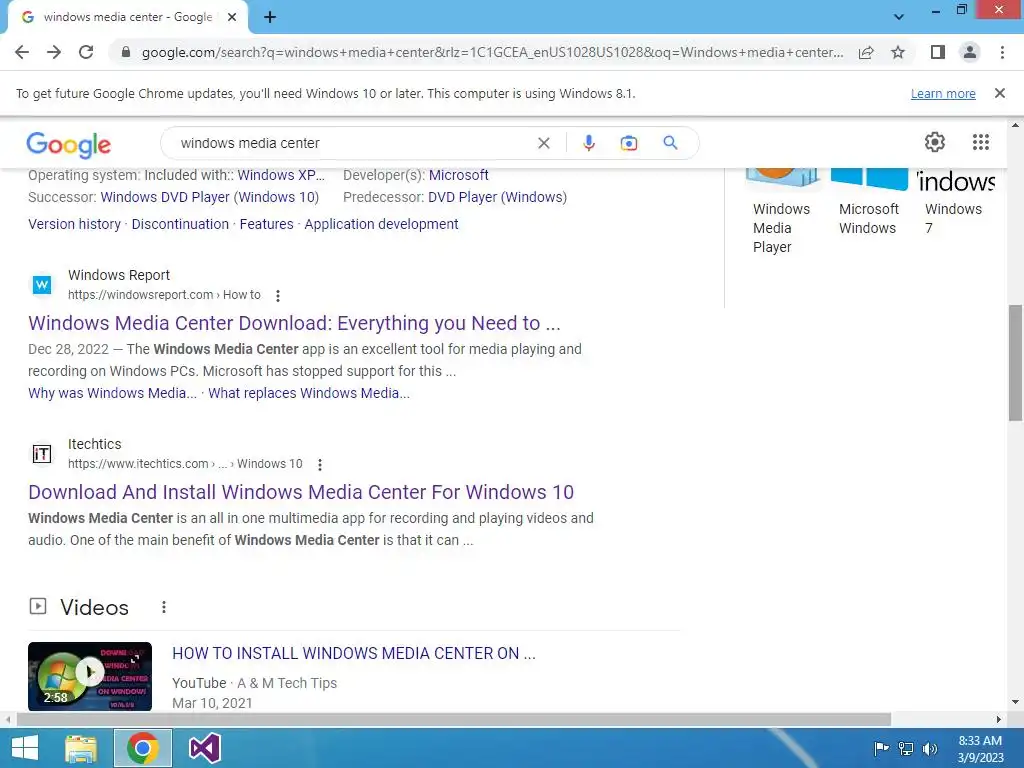Screen dimensions: 1024x768
Task: Open options for Itechtics result
Action: (x=319, y=465)
